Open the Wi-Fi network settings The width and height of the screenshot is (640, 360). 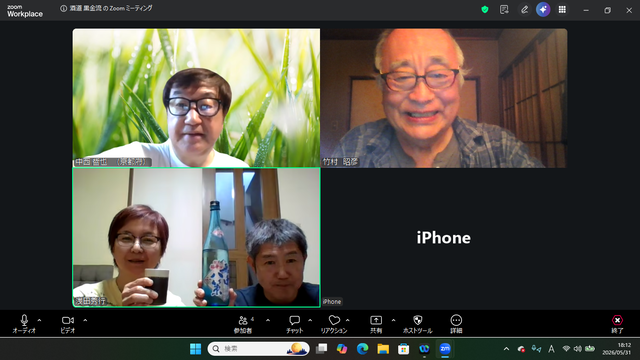tap(566, 349)
